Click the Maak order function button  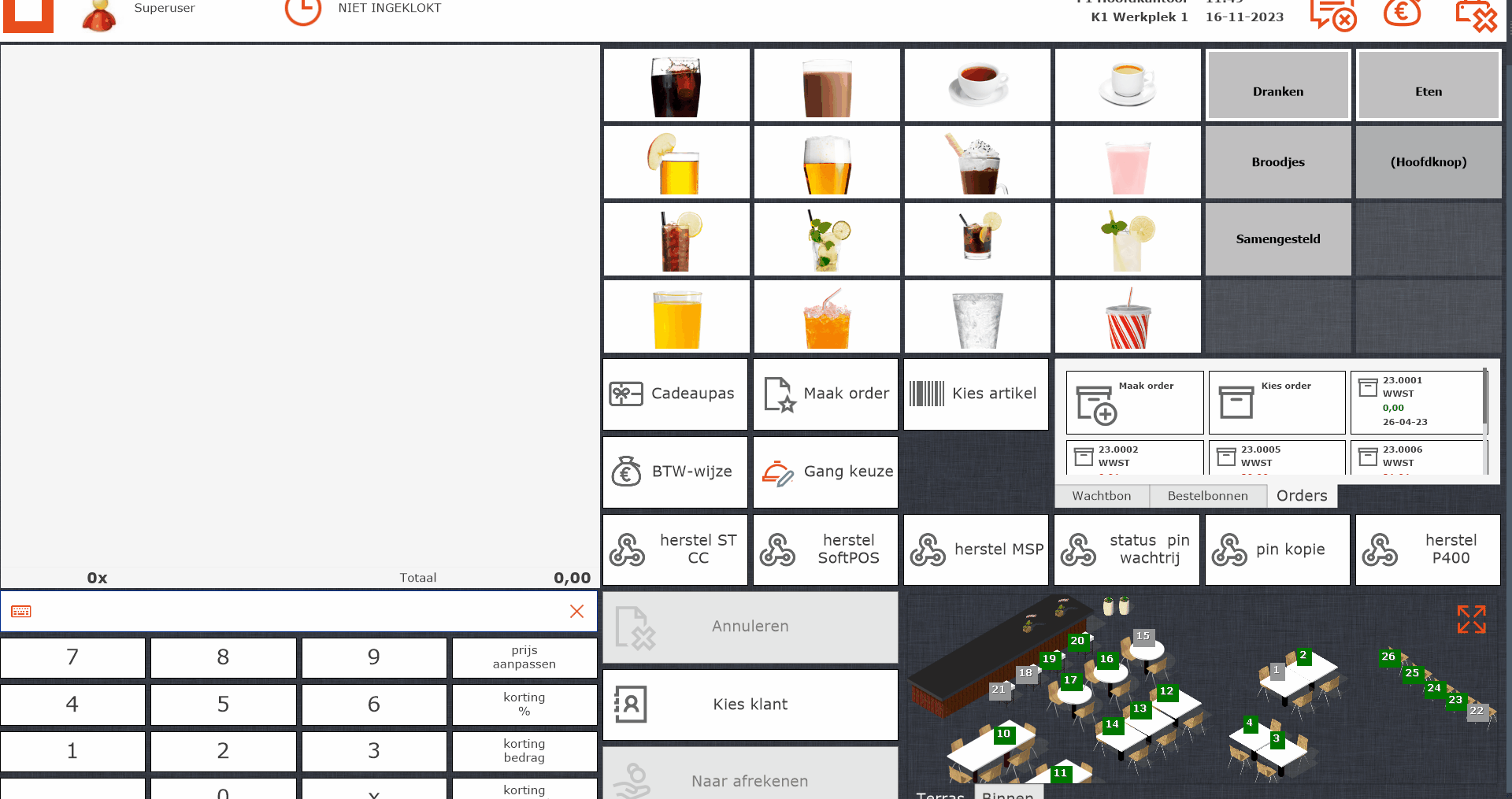pos(825,394)
